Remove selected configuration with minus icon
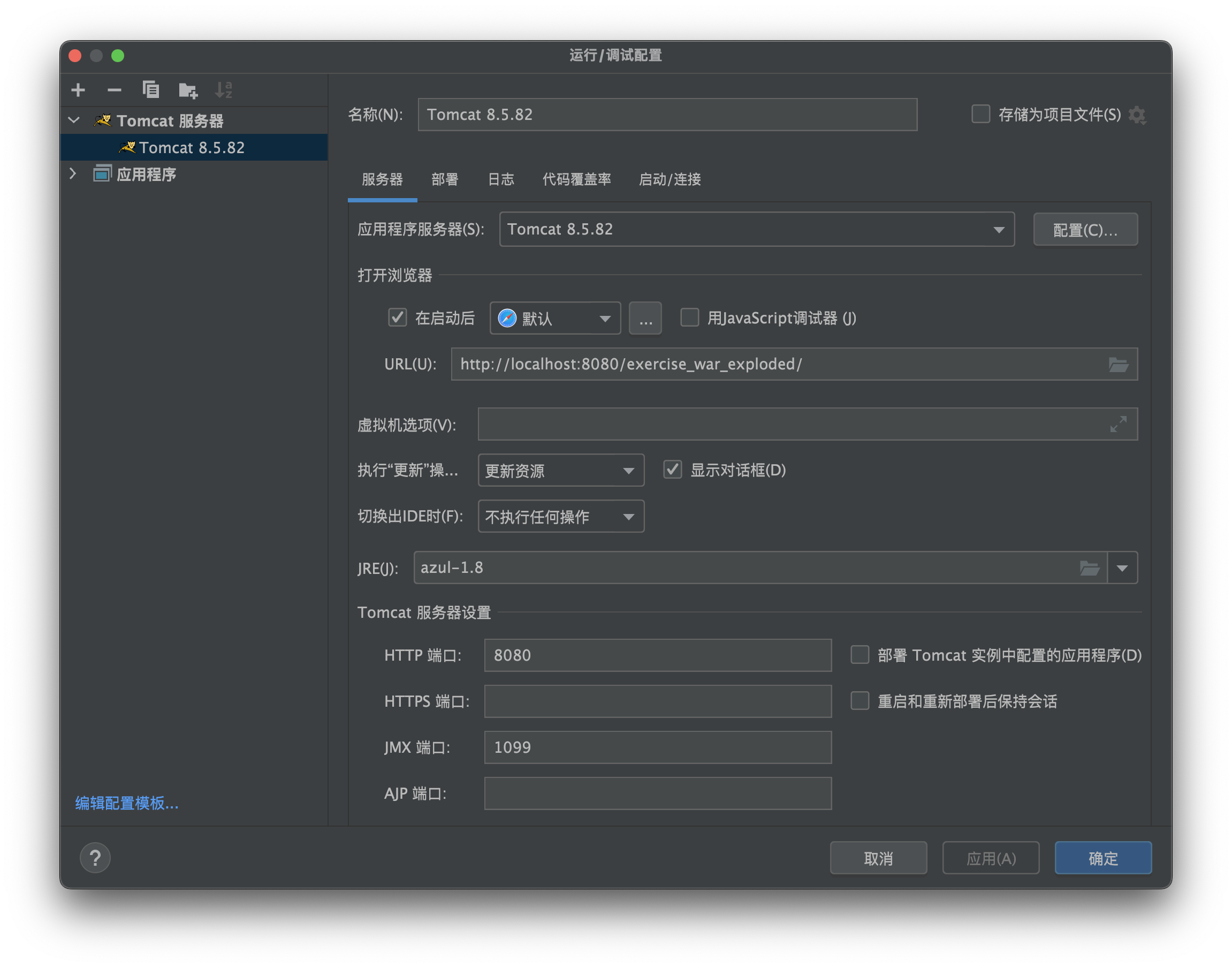This screenshot has width=1232, height=968. (115, 89)
